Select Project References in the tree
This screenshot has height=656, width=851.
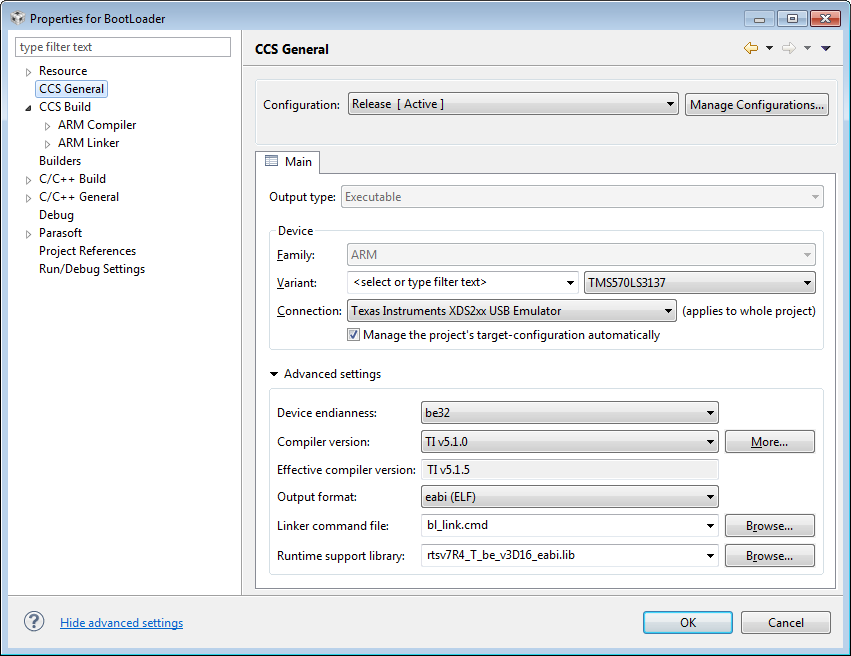tap(87, 251)
